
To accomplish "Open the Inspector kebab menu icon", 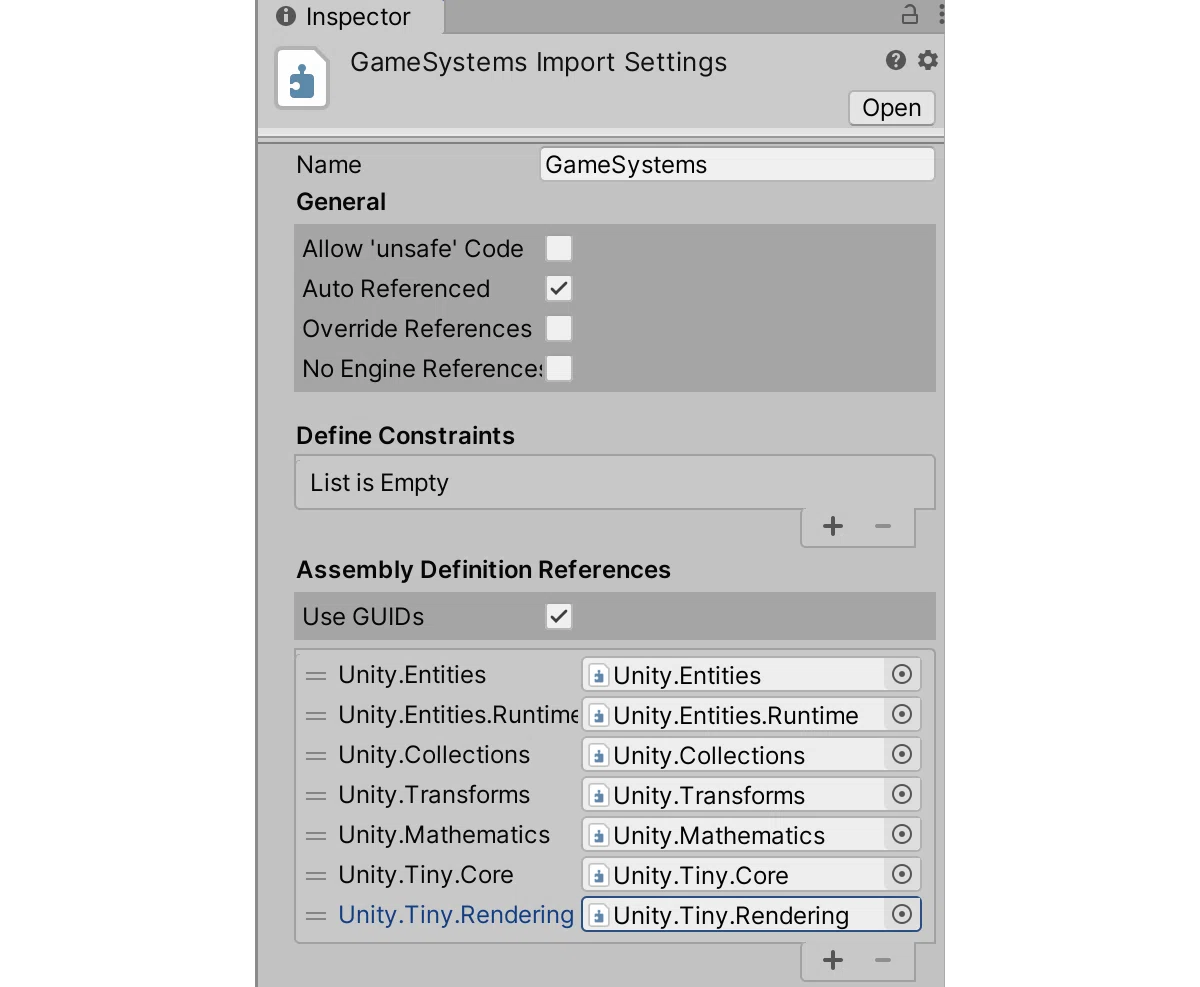I will click(941, 14).
